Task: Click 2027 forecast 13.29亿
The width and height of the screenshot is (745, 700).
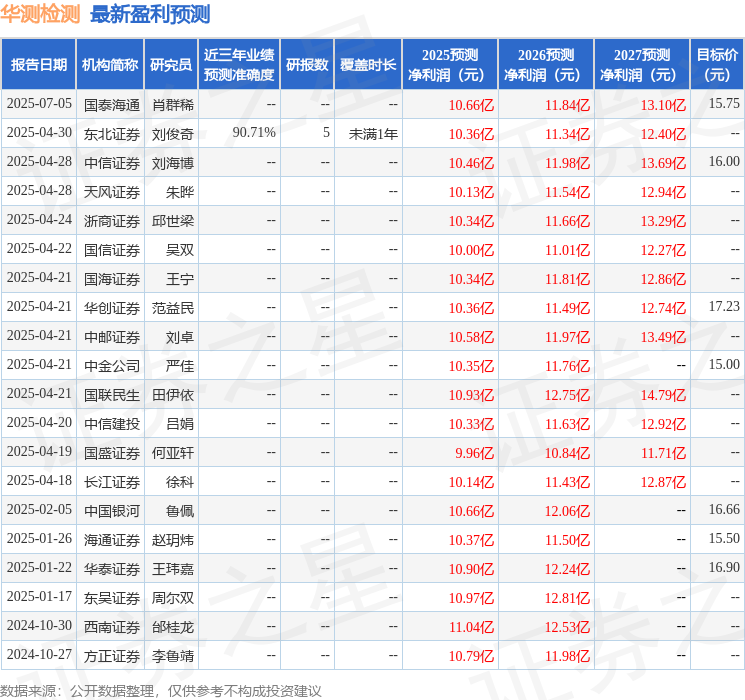Action: [x=663, y=221]
